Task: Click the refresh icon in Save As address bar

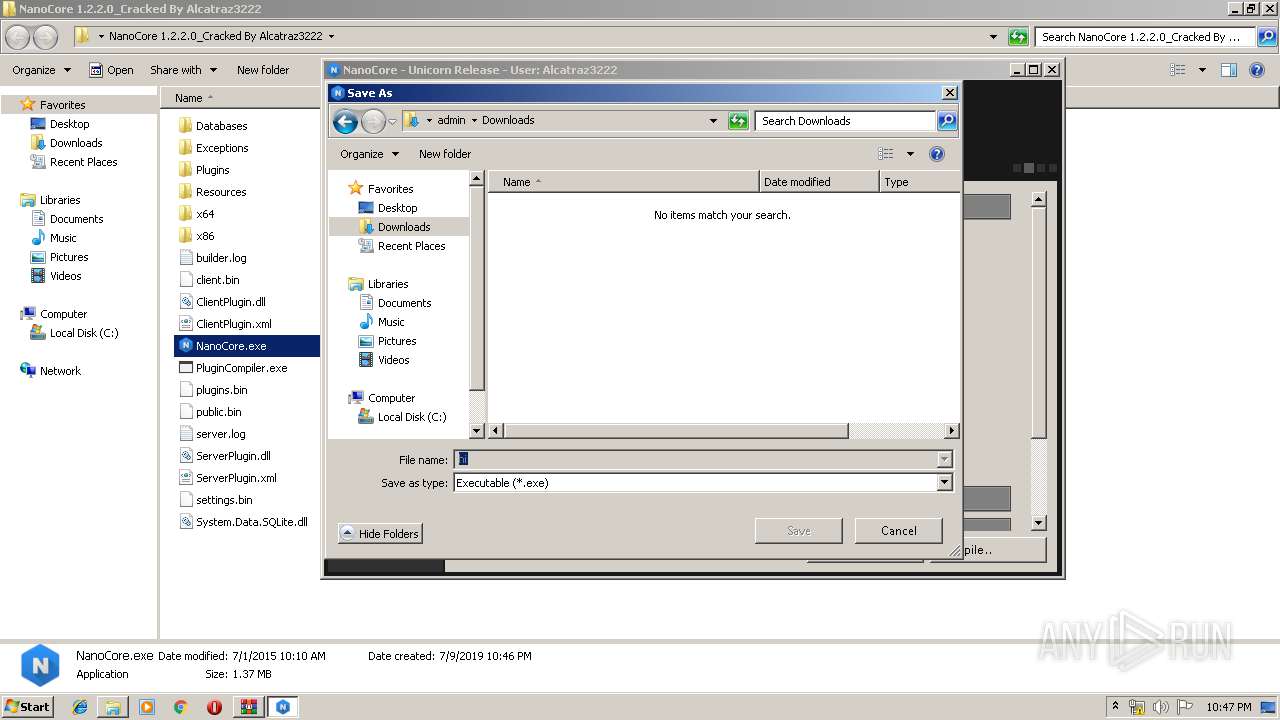Action: 738,121
